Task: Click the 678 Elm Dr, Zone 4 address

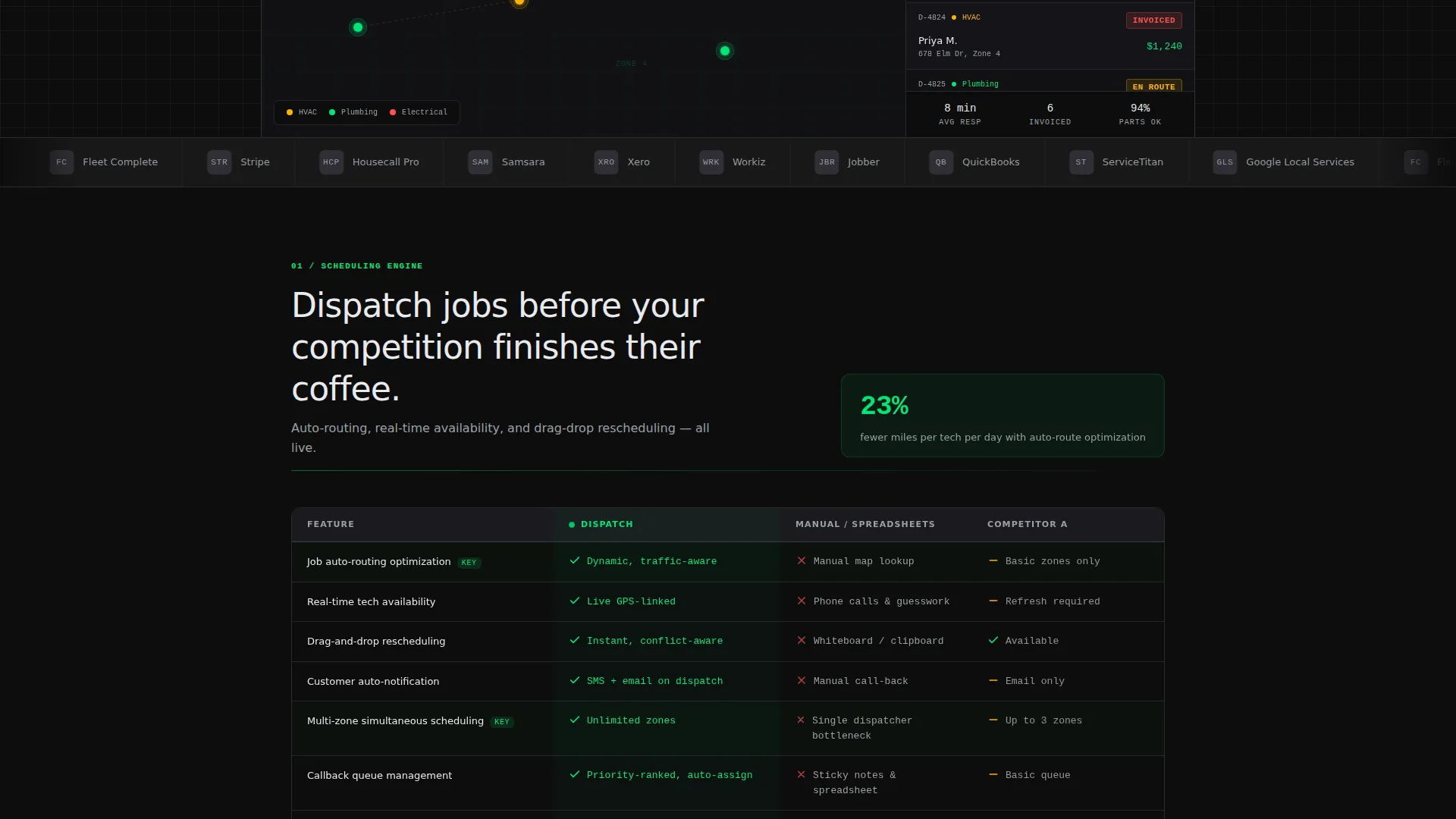Action: 959,54
